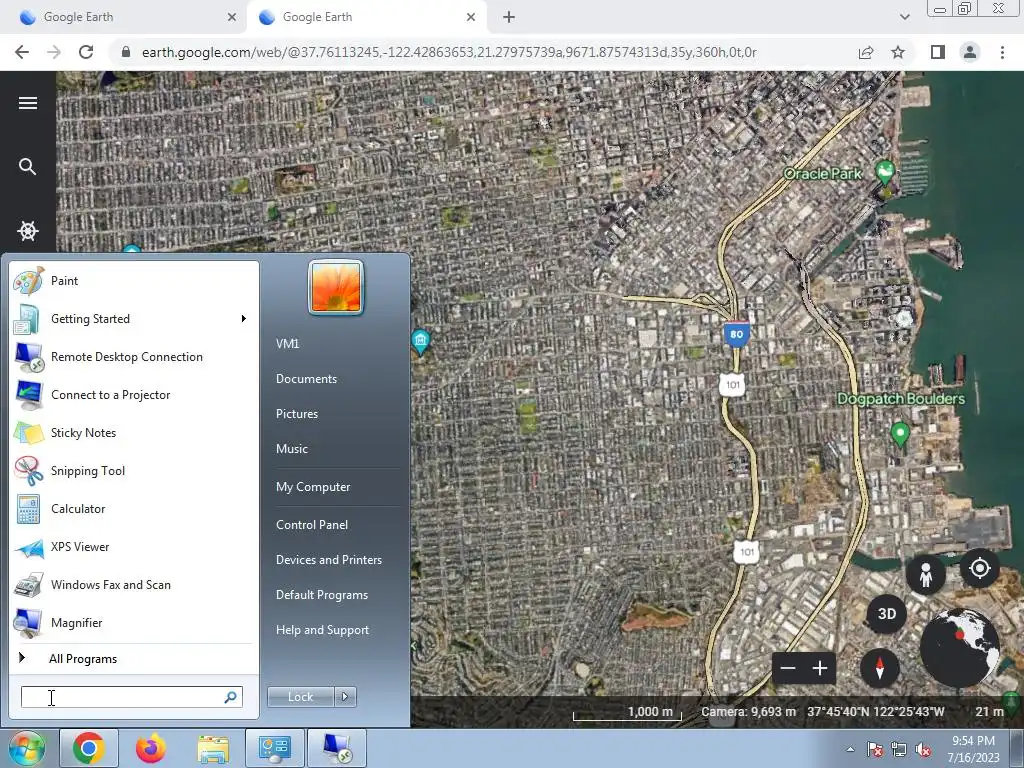This screenshot has height=768, width=1024.
Task: Open the Google Earth hamburger menu
Action: coord(27,103)
